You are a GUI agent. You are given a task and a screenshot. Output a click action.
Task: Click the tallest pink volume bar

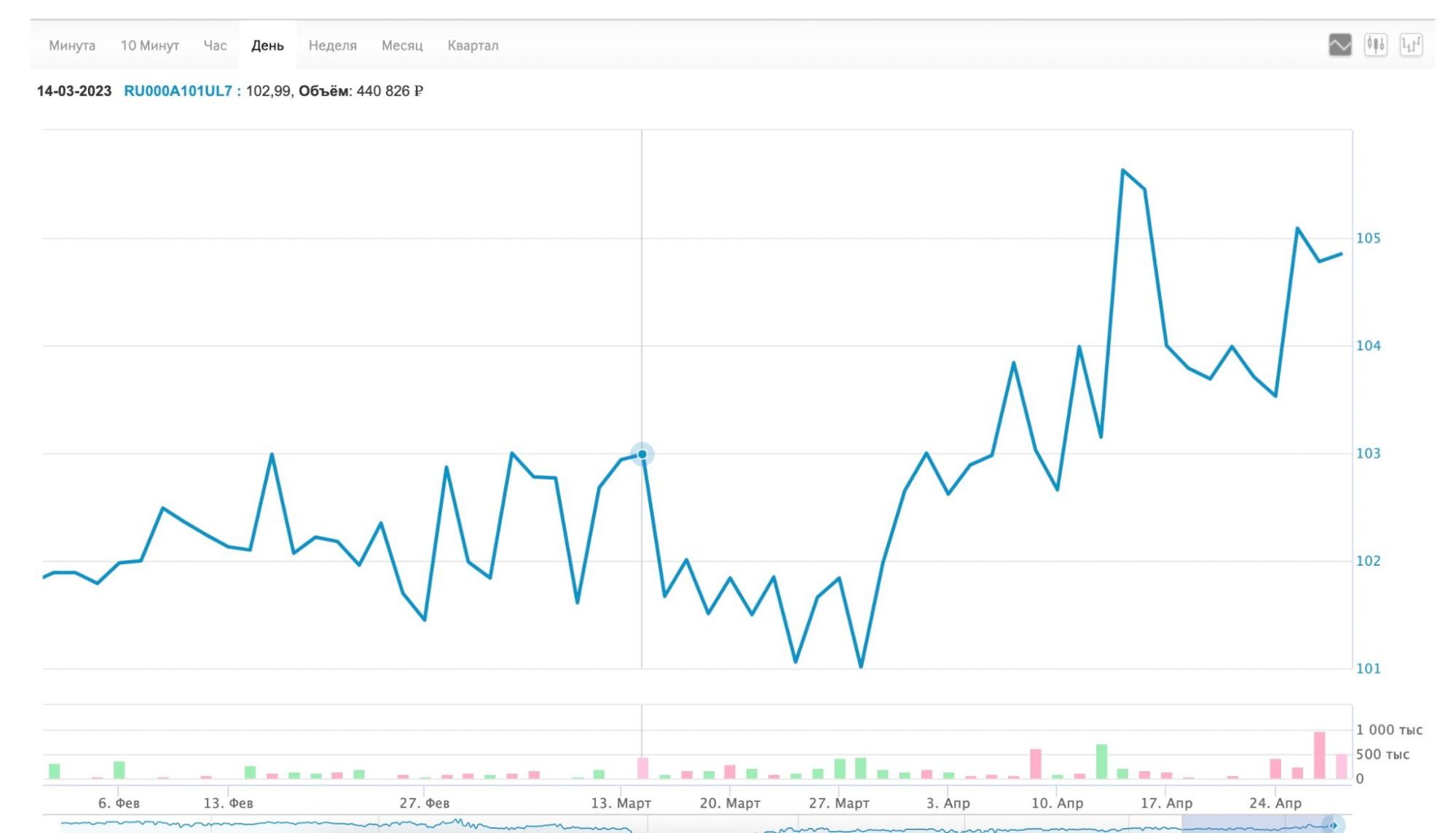pos(1319,755)
